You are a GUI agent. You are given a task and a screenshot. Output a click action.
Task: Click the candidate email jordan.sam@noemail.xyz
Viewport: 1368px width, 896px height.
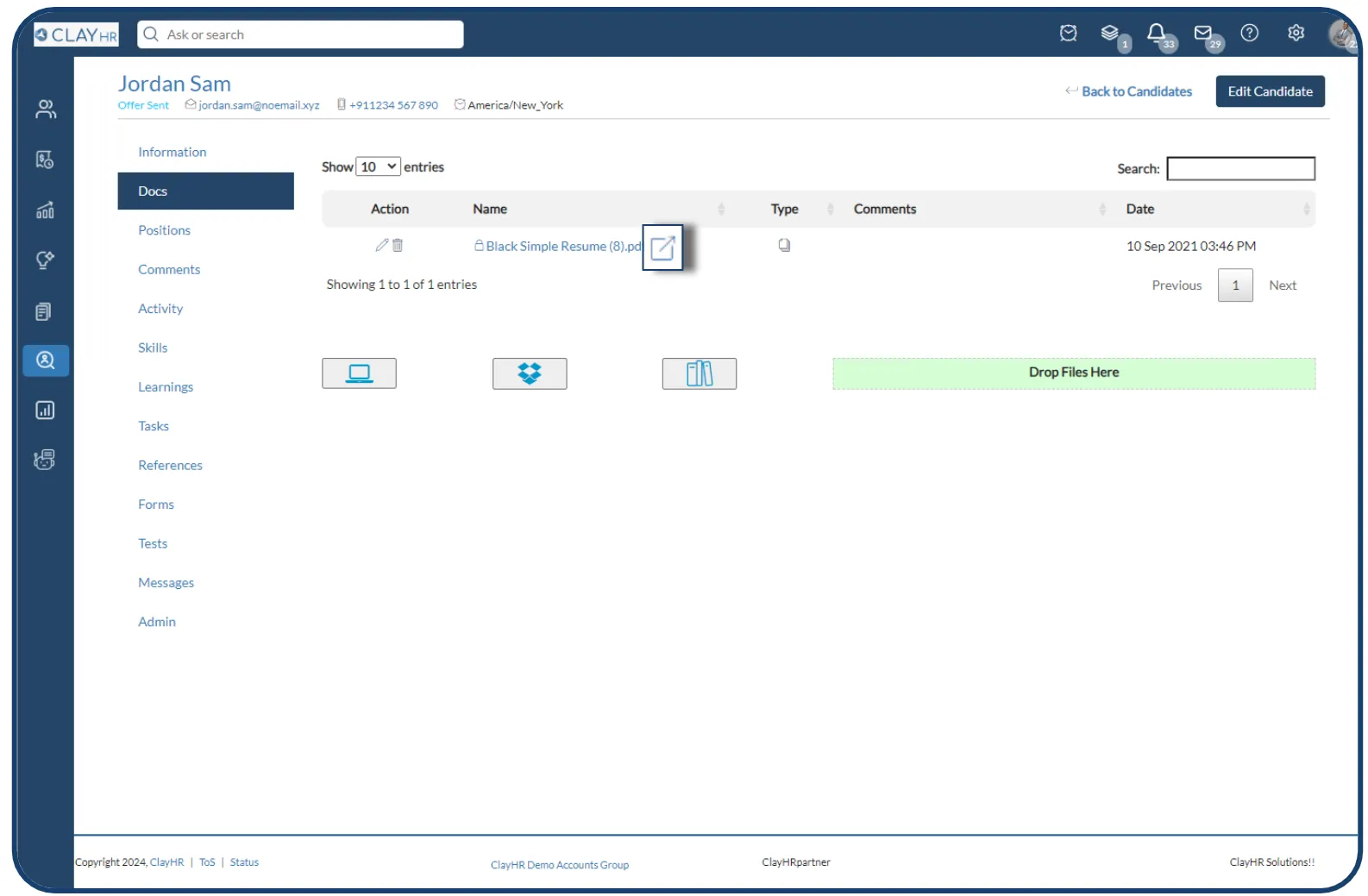point(259,105)
